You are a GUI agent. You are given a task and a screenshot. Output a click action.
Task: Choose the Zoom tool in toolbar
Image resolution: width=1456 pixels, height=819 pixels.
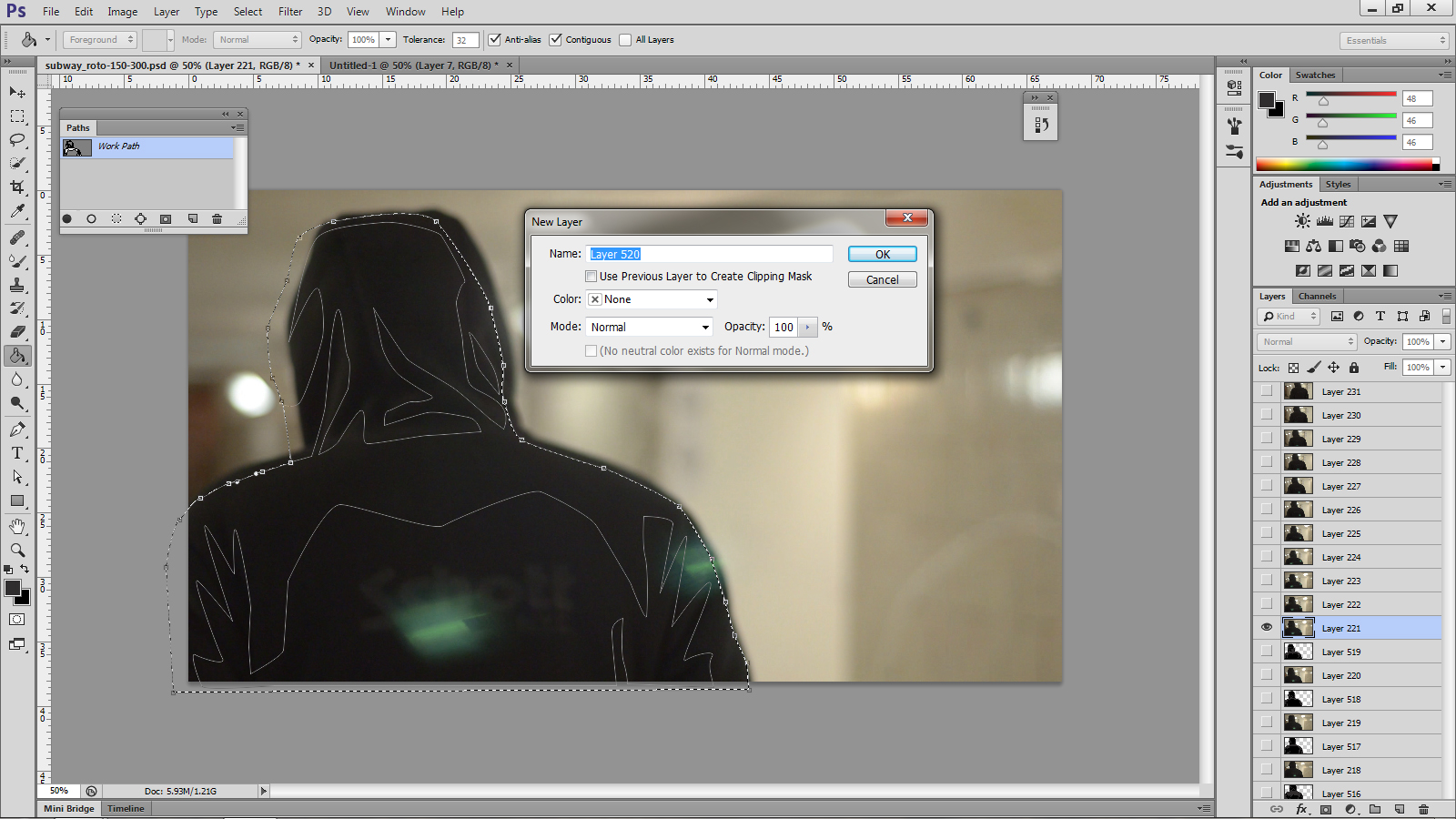[x=17, y=550]
